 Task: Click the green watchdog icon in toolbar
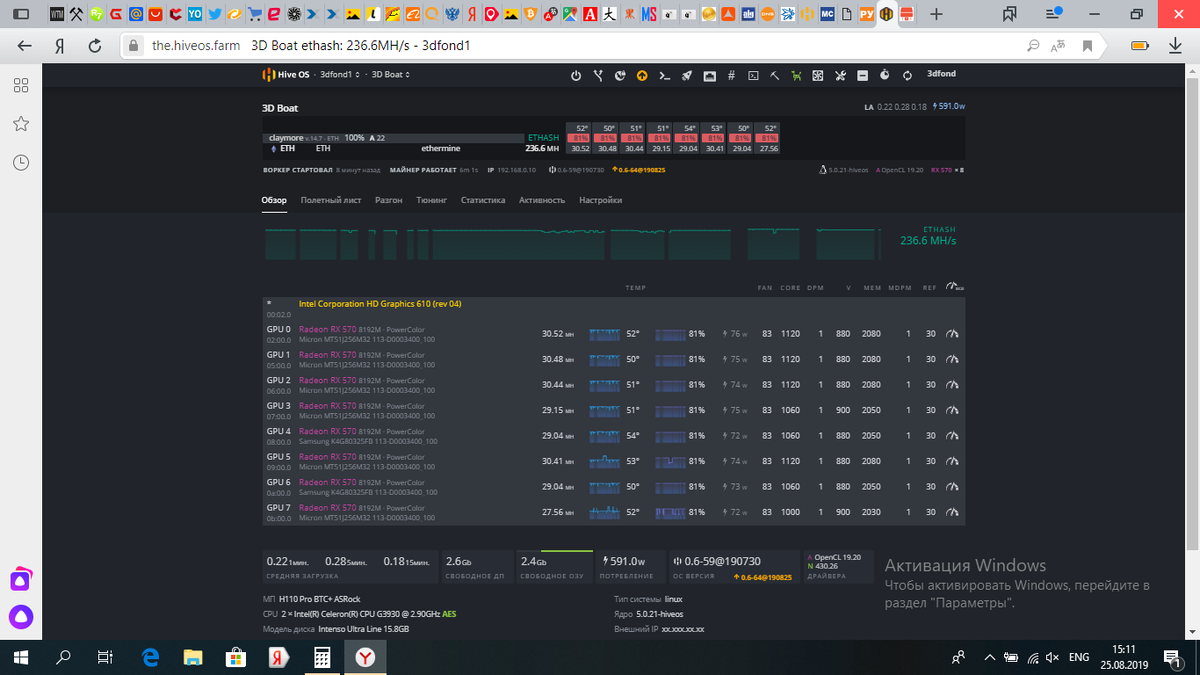(797, 75)
